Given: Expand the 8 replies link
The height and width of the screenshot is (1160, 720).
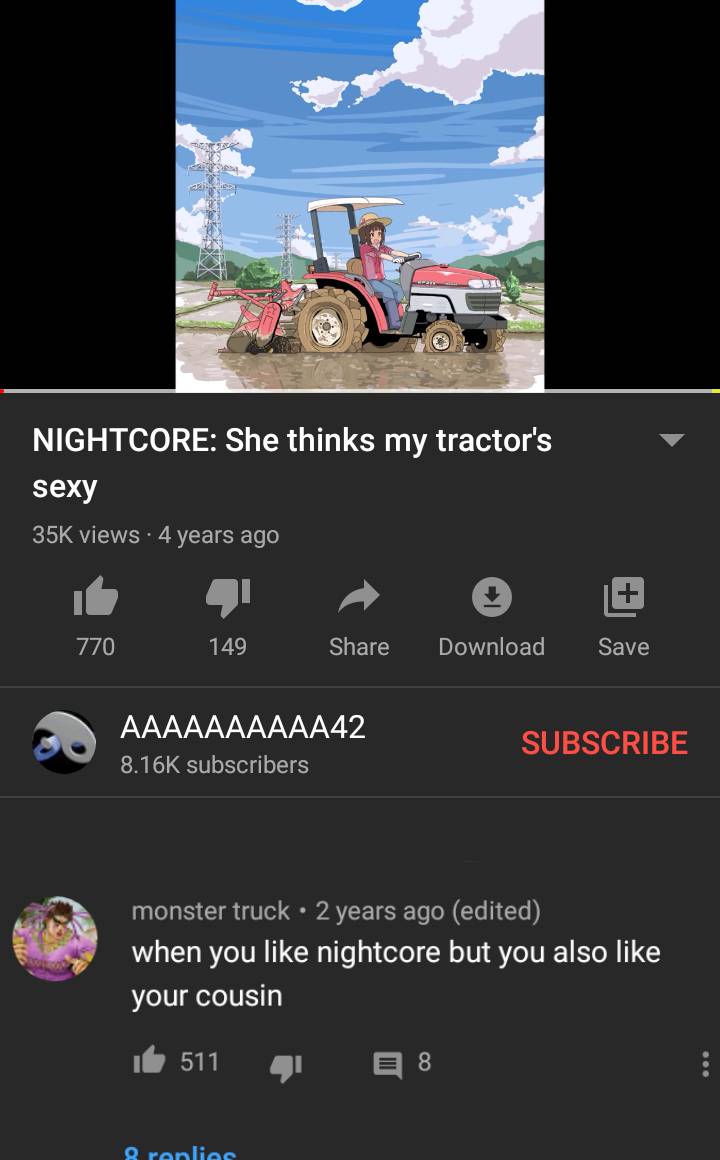Looking at the screenshot, I should click(x=180, y=1151).
